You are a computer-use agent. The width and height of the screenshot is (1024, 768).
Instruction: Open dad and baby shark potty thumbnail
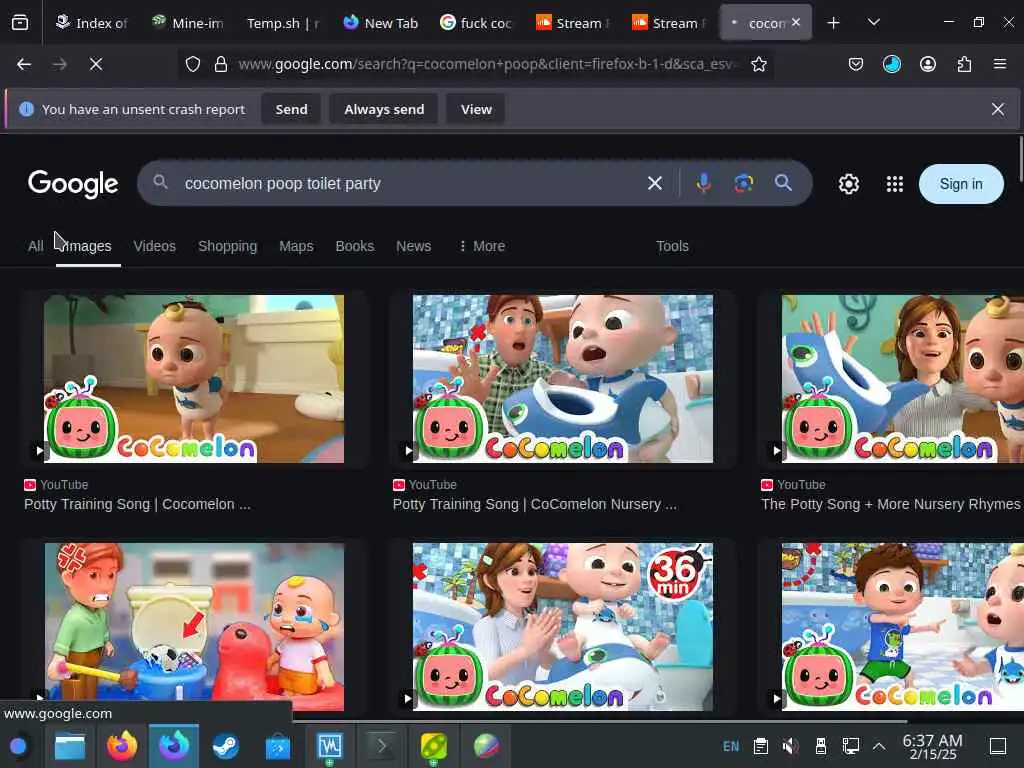(x=562, y=379)
